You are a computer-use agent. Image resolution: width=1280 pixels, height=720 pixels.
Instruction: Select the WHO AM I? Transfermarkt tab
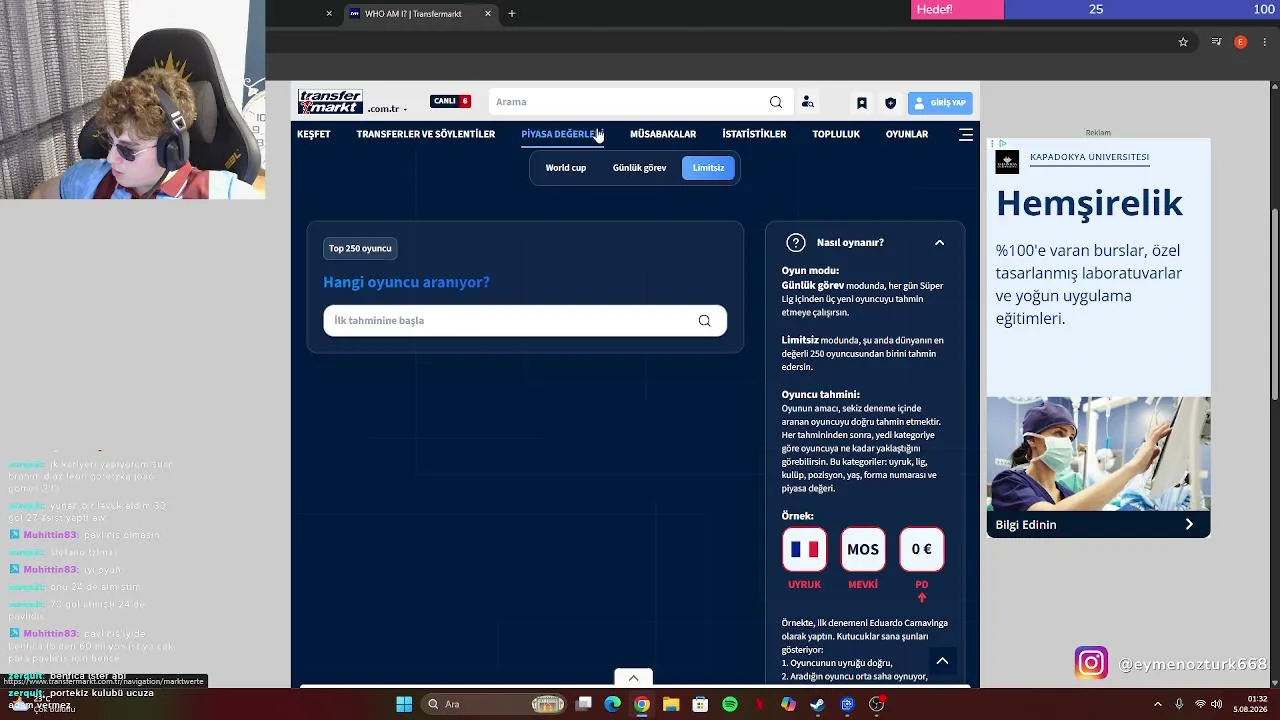click(x=420, y=14)
